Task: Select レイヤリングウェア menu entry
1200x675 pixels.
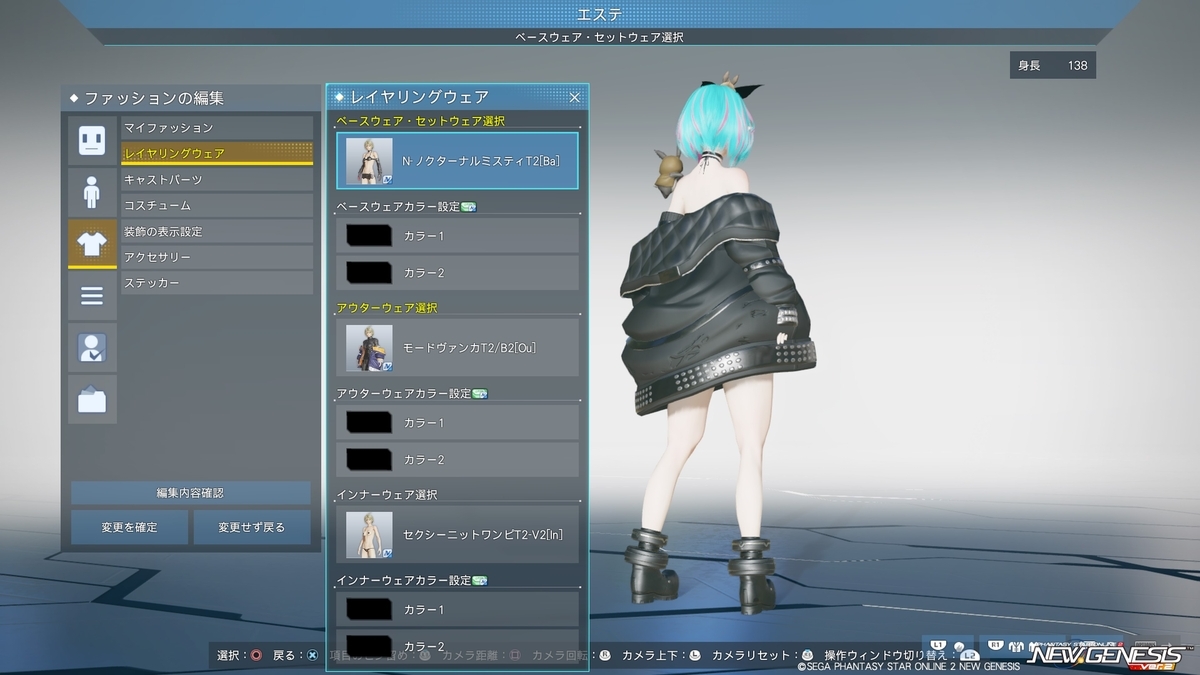Action: [217, 154]
